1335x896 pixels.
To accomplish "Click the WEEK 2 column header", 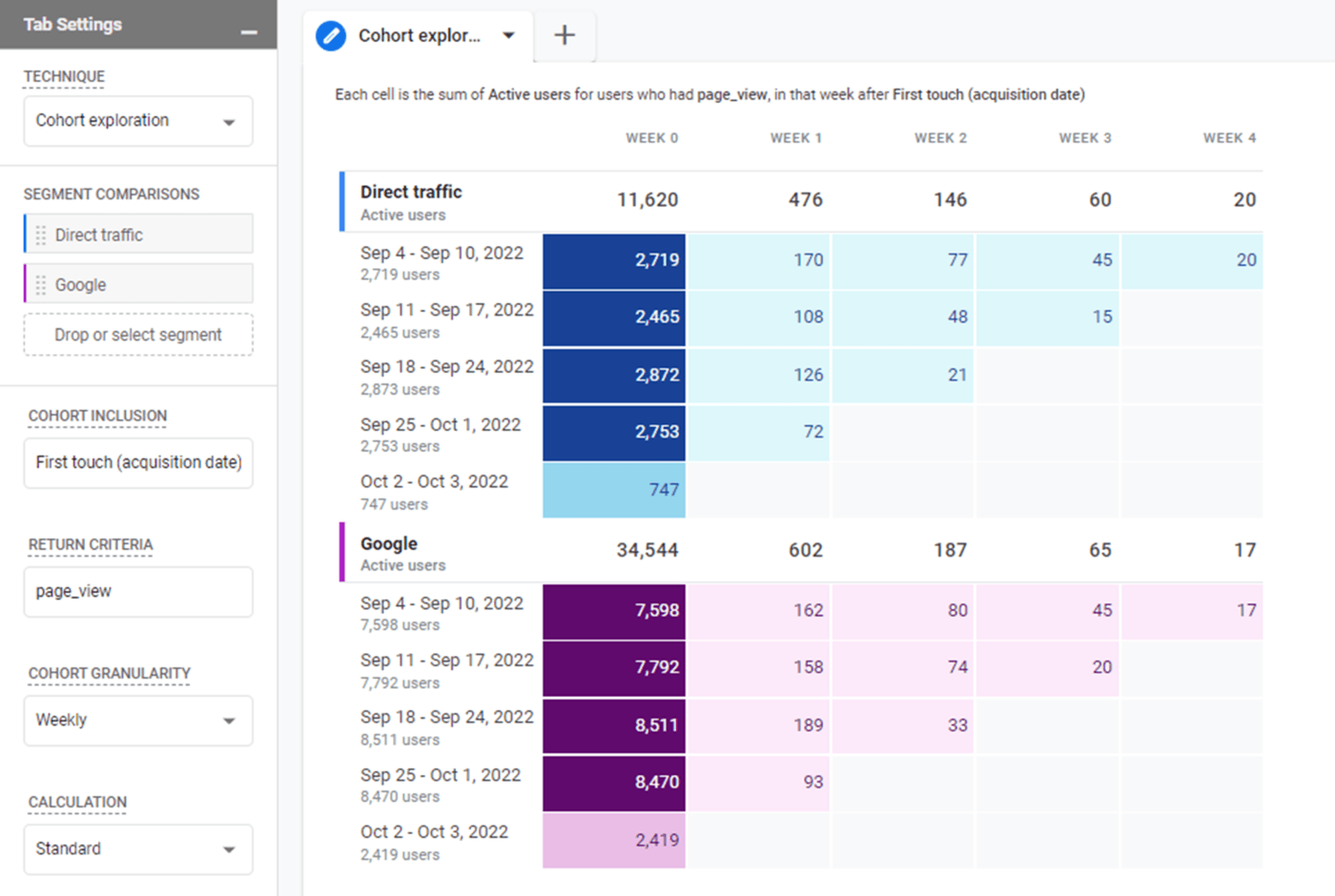I will coord(939,138).
